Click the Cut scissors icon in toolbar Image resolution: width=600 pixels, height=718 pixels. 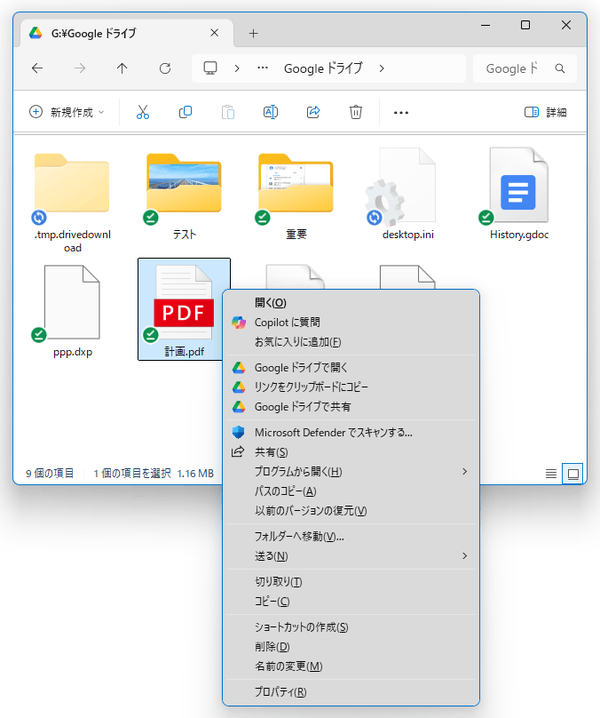coord(142,112)
